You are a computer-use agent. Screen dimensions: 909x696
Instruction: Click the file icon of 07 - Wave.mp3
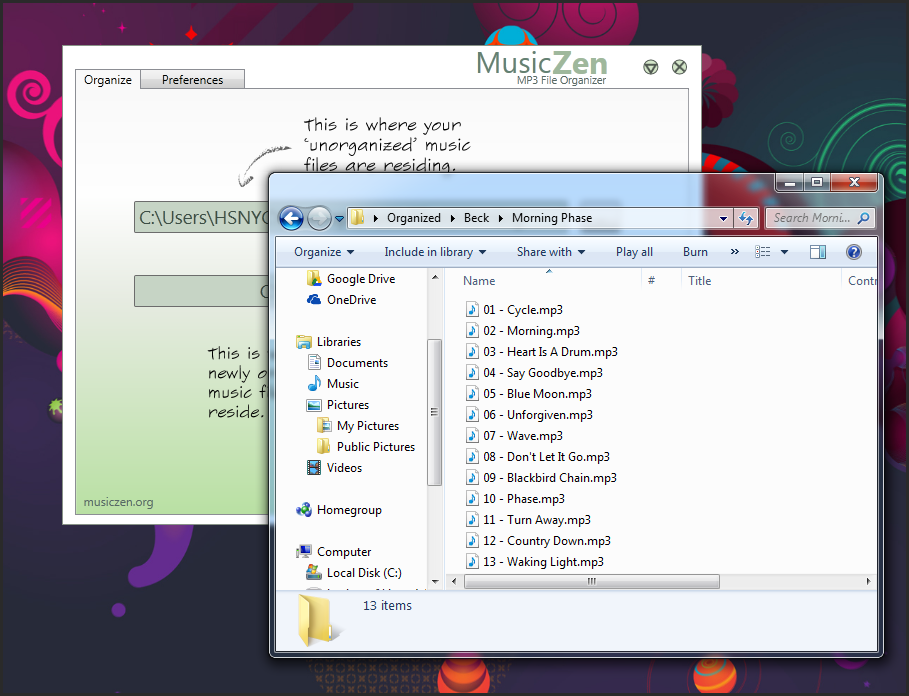[472, 436]
